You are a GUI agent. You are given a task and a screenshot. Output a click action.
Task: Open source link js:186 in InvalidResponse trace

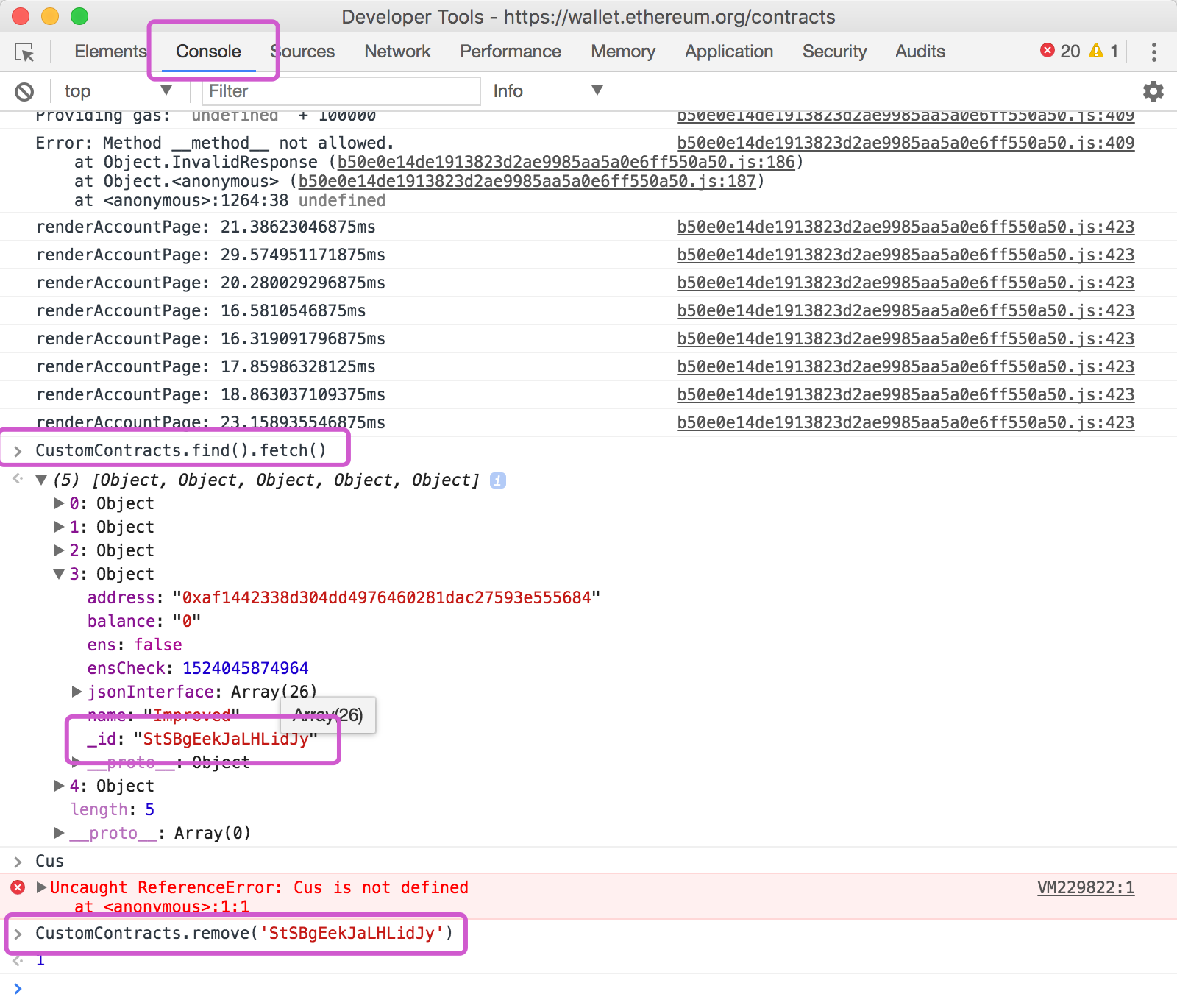(566, 162)
